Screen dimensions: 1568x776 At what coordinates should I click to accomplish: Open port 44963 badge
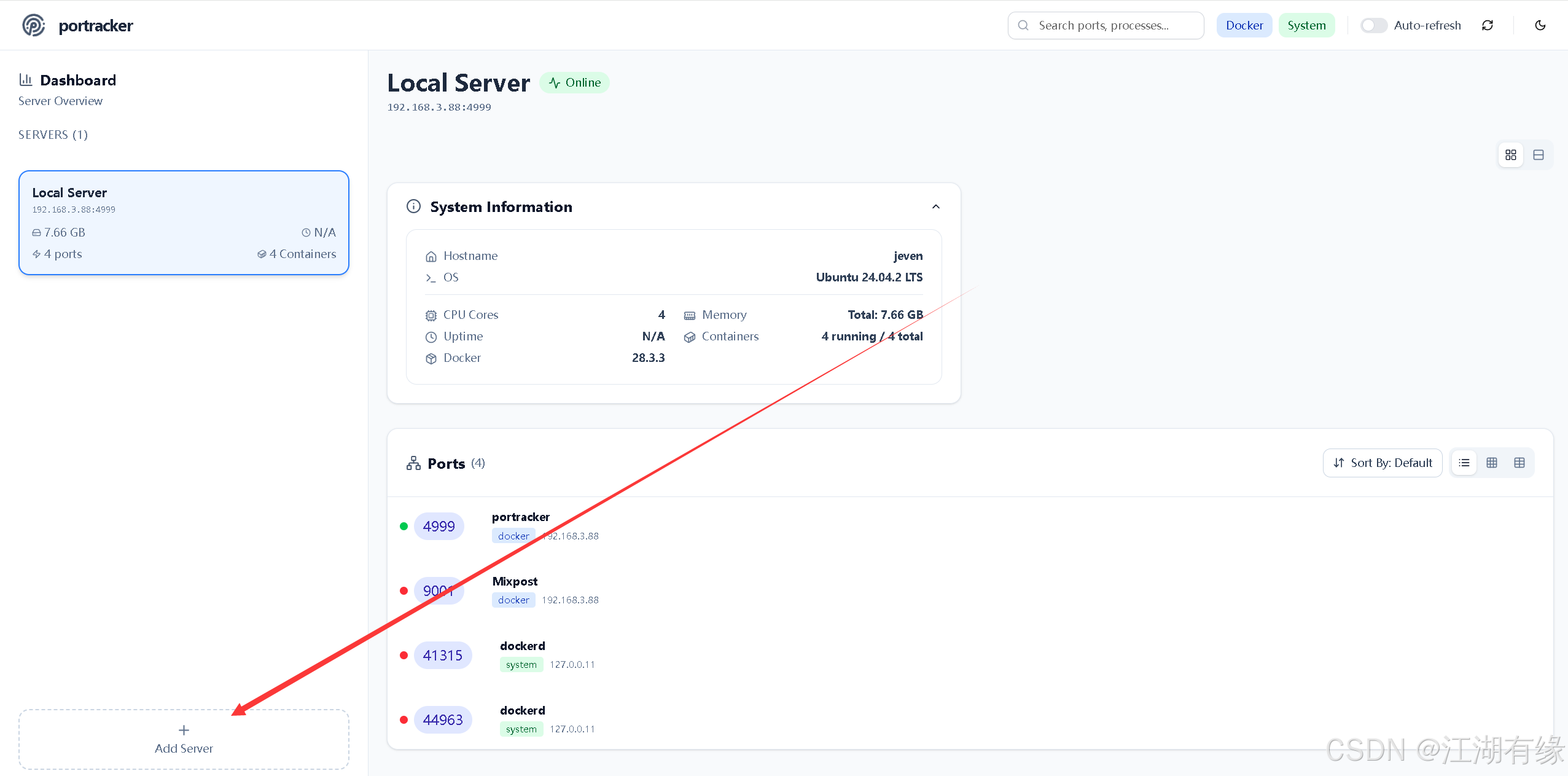coord(442,720)
